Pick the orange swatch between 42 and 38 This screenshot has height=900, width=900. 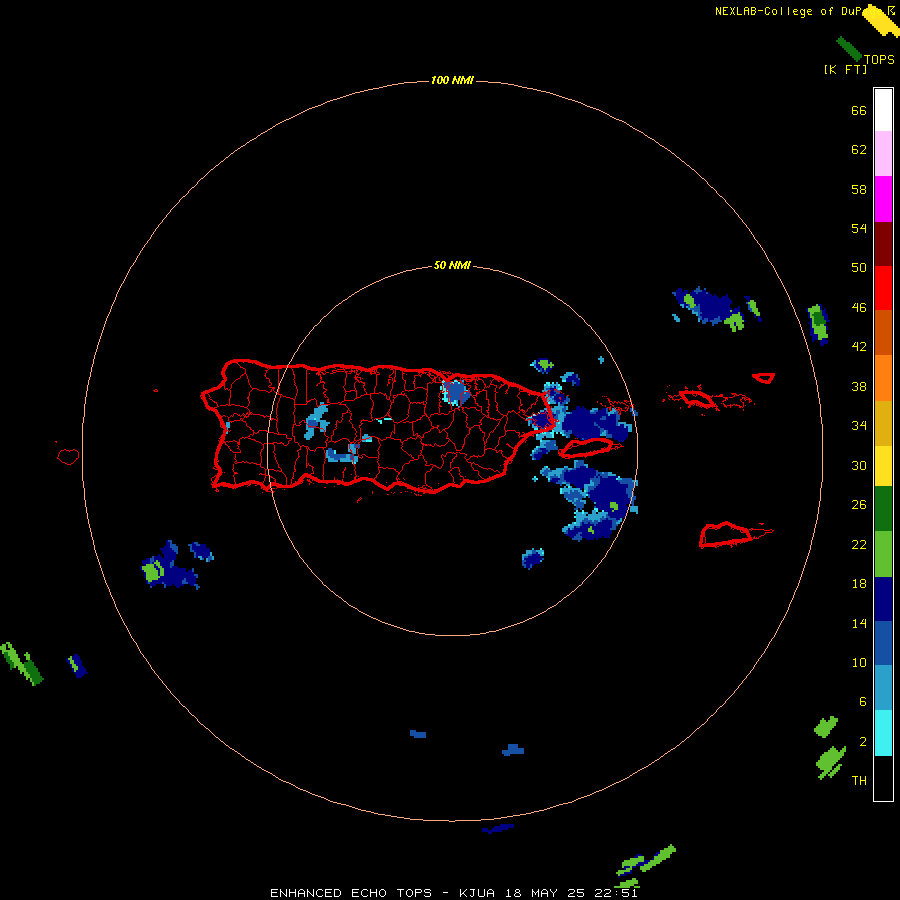click(883, 378)
